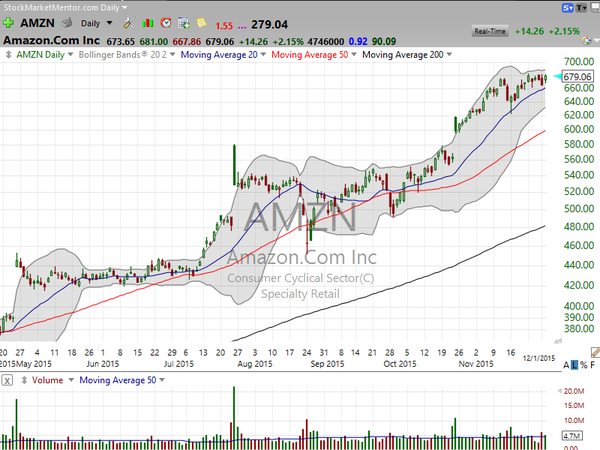The width and height of the screenshot is (600, 450).
Task: Click the 673.65 open price value
Action: point(120,41)
